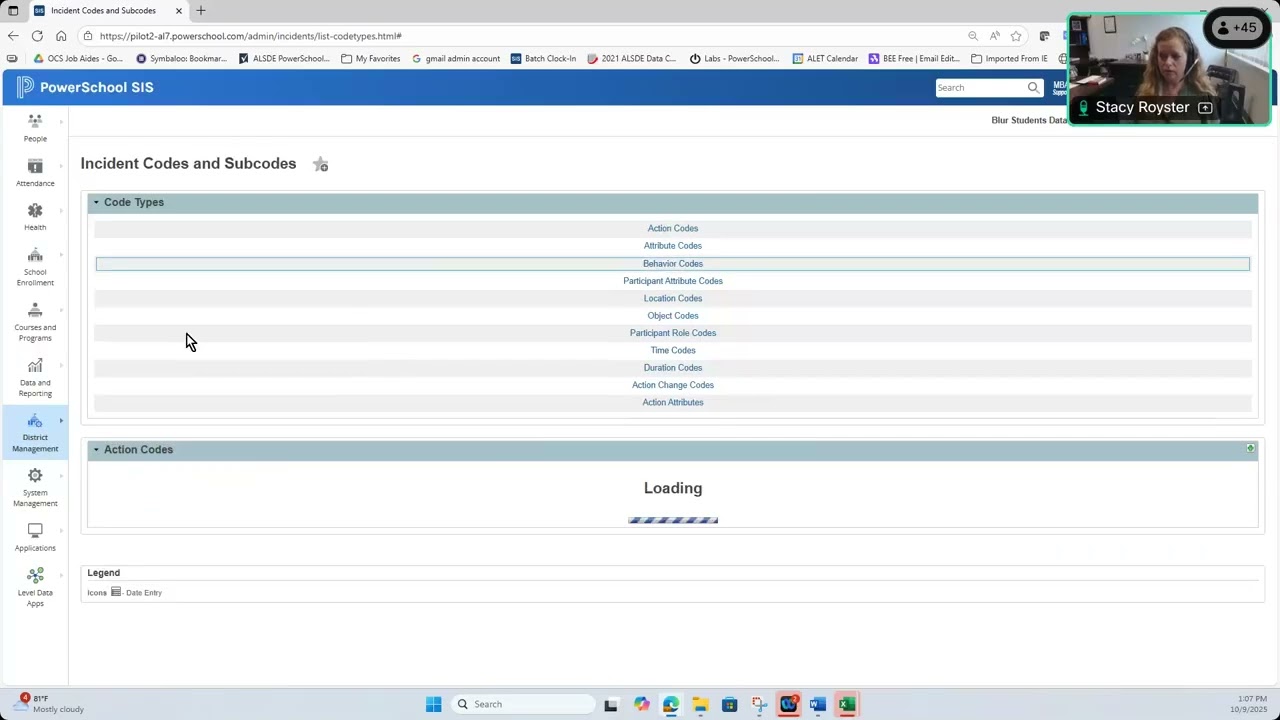Open Snipping Tool from the taskbar
This screenshot has width=1280, height=720.
click(x=759, y=704)
